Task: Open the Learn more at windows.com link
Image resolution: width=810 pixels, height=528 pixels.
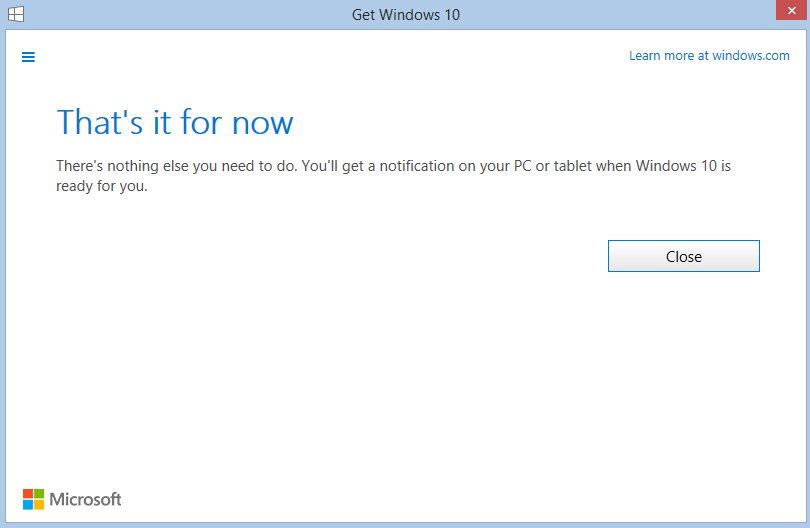Action: point(709,56)
